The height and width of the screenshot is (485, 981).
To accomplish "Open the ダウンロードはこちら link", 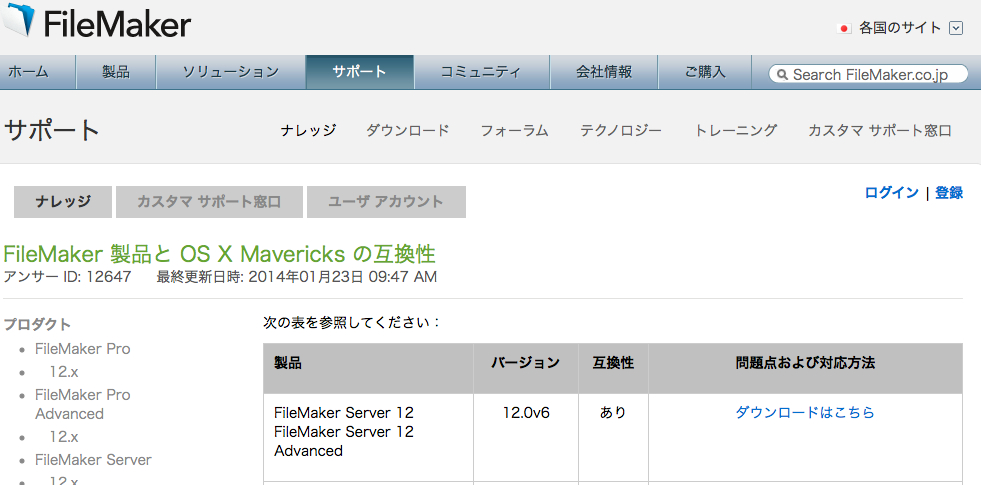I will pos(805,412).
